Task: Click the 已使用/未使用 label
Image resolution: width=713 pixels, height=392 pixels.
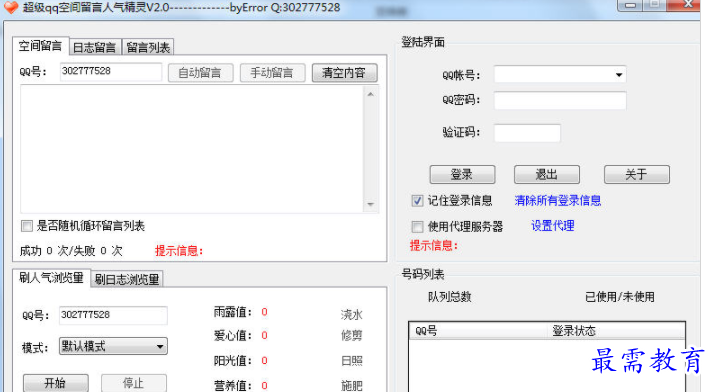Action: 619,297
